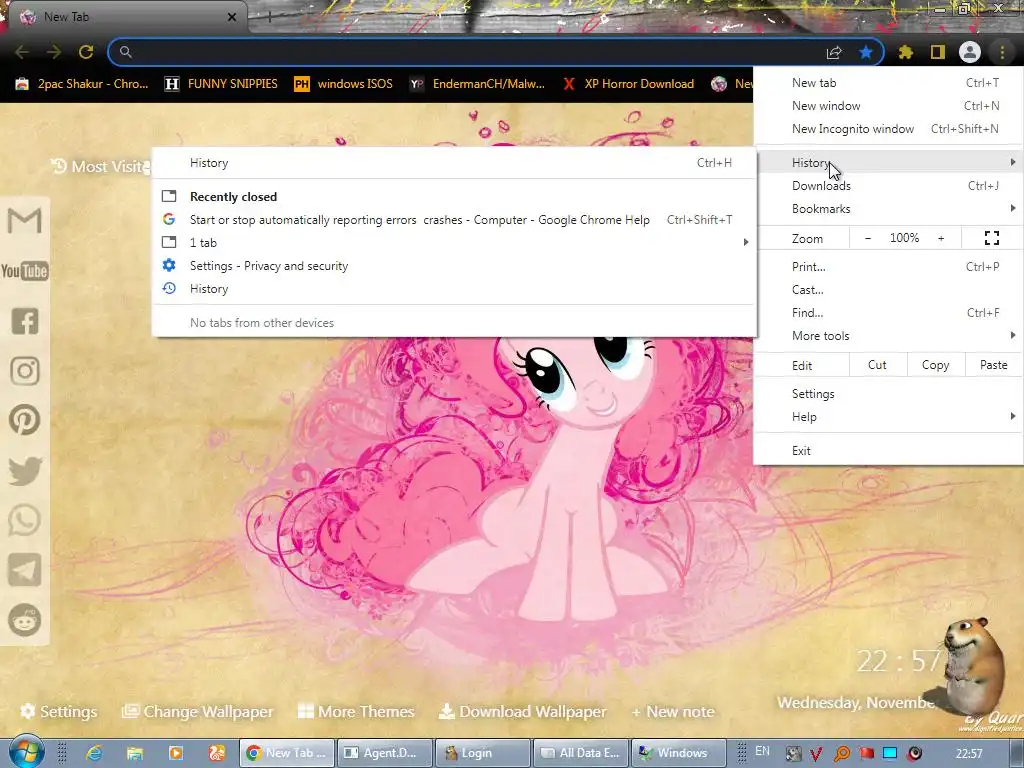Open the media player taskbar icon

point(176,753)
